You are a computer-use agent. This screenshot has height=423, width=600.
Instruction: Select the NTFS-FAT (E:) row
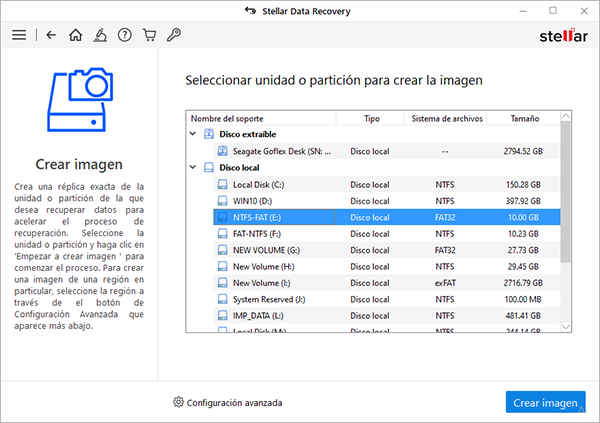click(x=258, y=216)
